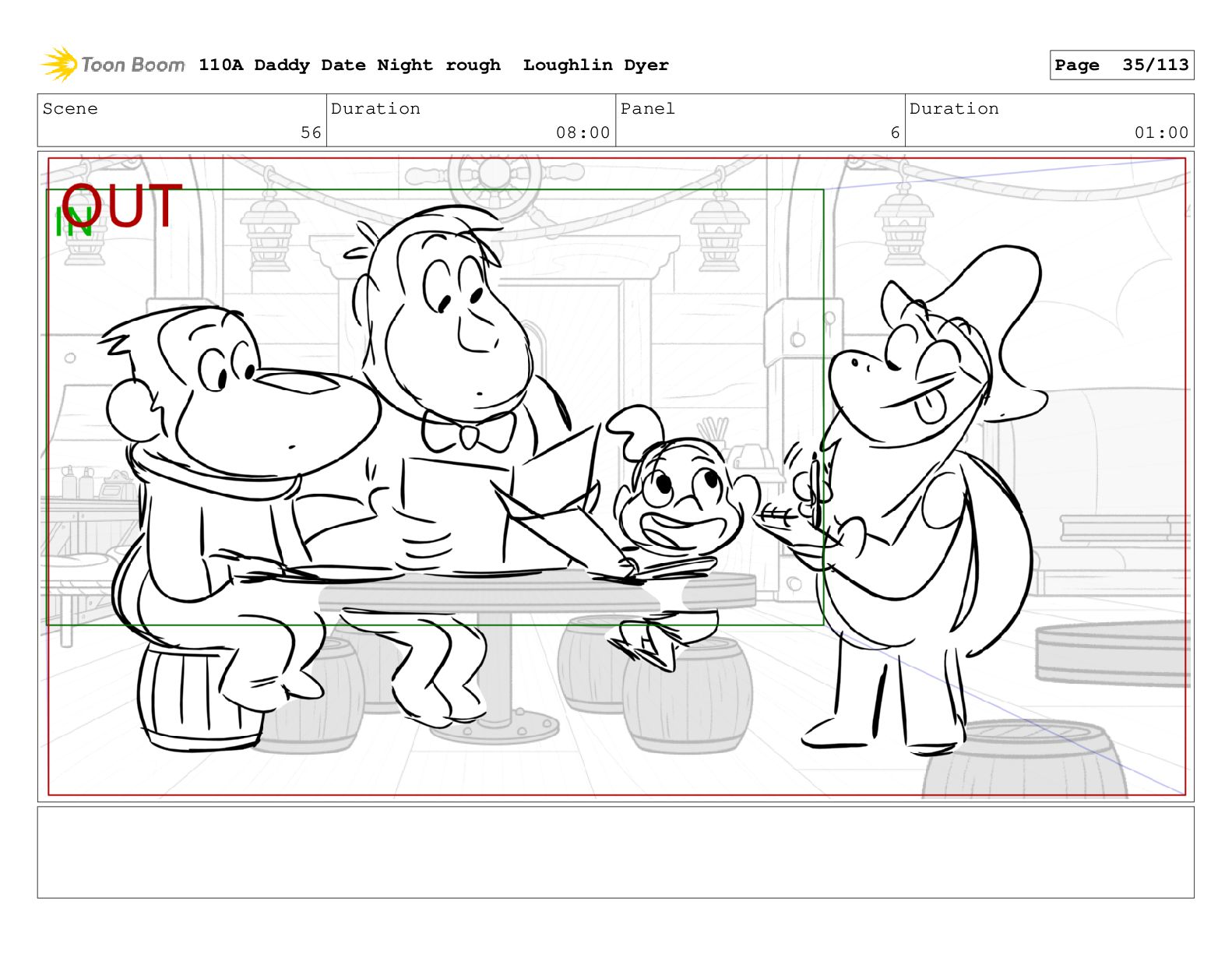Click the storyboard panel drawing thumbnail

[615, 477]
